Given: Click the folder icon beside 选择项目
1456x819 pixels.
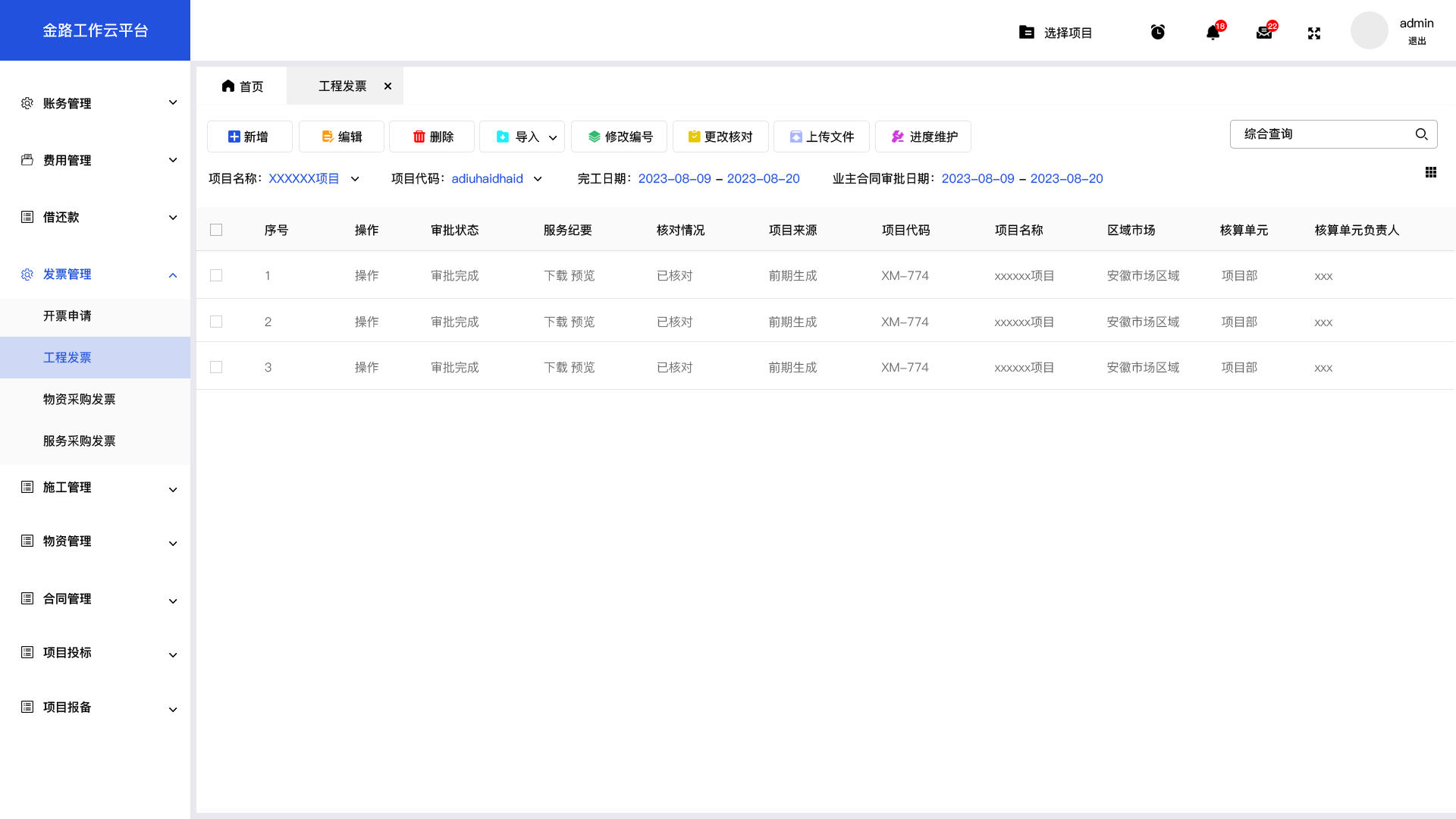Looking at the screenshot, I should [x=1026, y=32].
